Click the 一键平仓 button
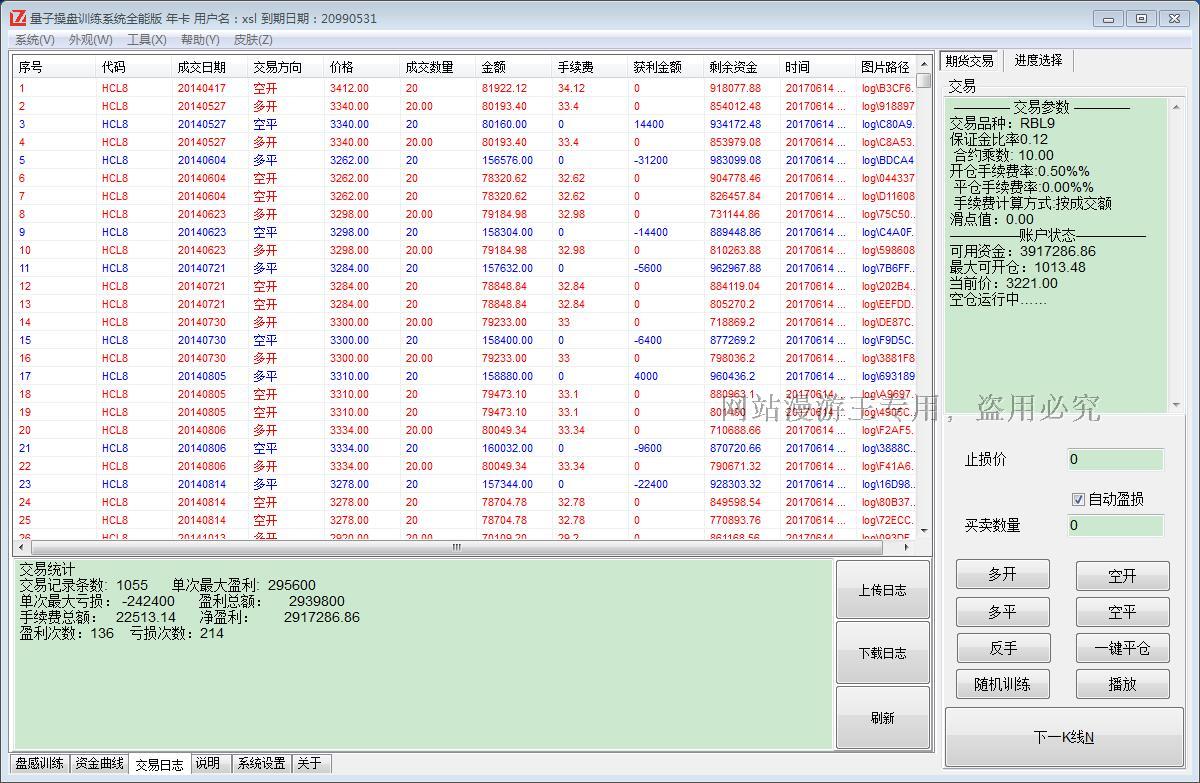 coord(1122,648)
